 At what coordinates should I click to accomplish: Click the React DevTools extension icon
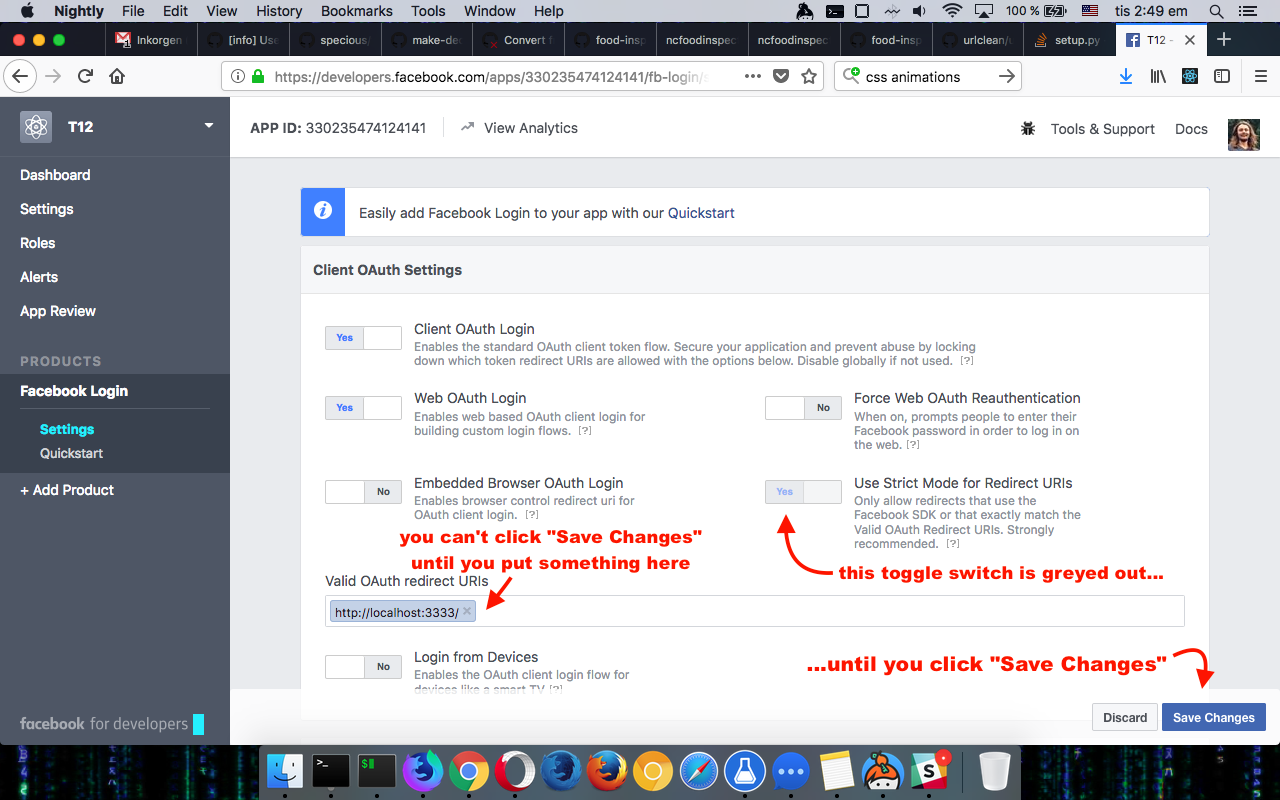(1190, 77)
